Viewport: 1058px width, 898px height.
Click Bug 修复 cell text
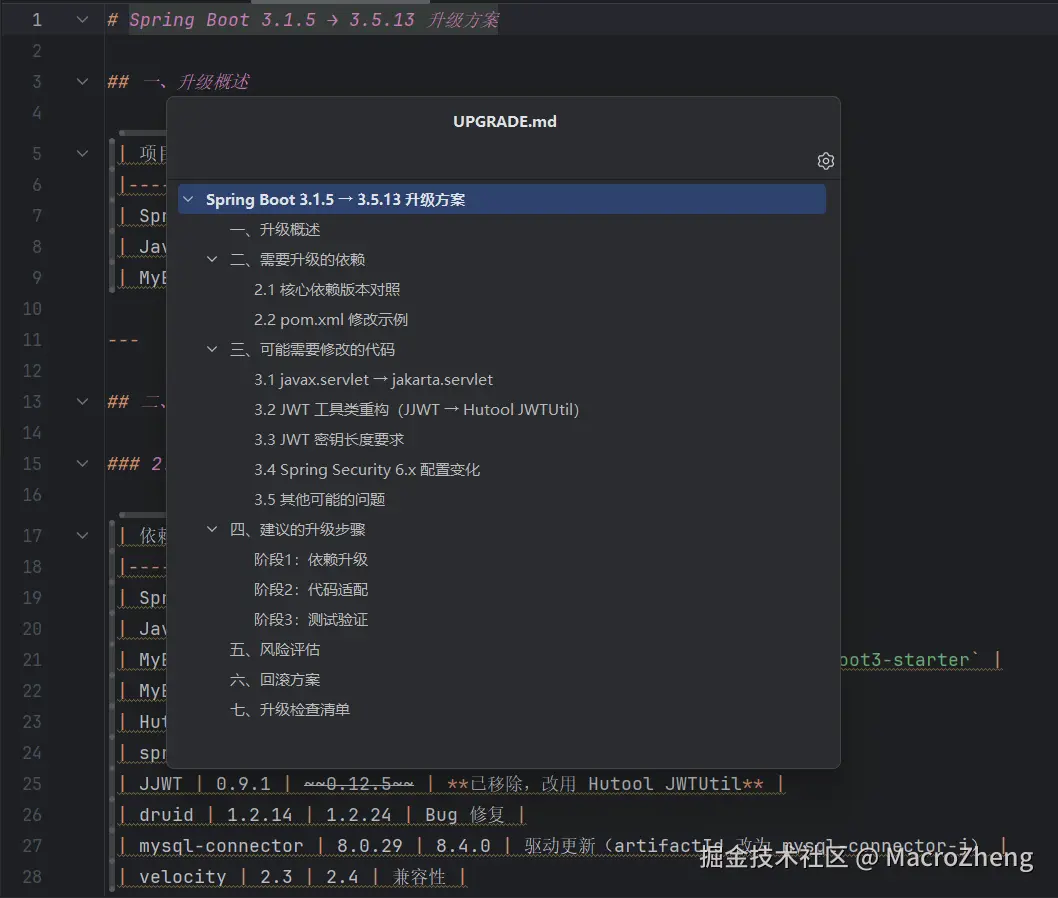coord(465,814)
